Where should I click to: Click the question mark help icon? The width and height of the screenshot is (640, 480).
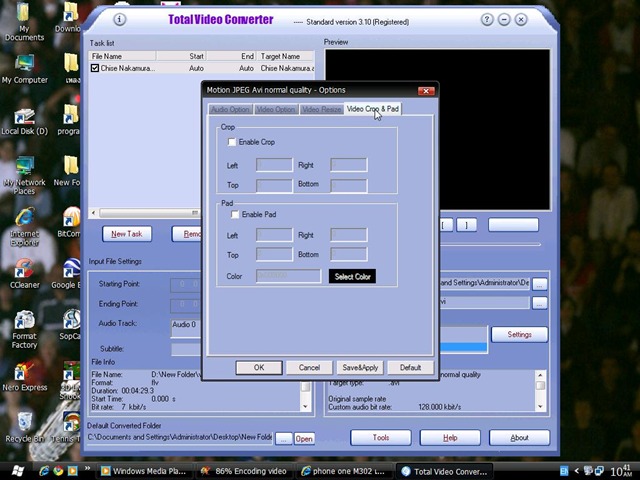487,19
